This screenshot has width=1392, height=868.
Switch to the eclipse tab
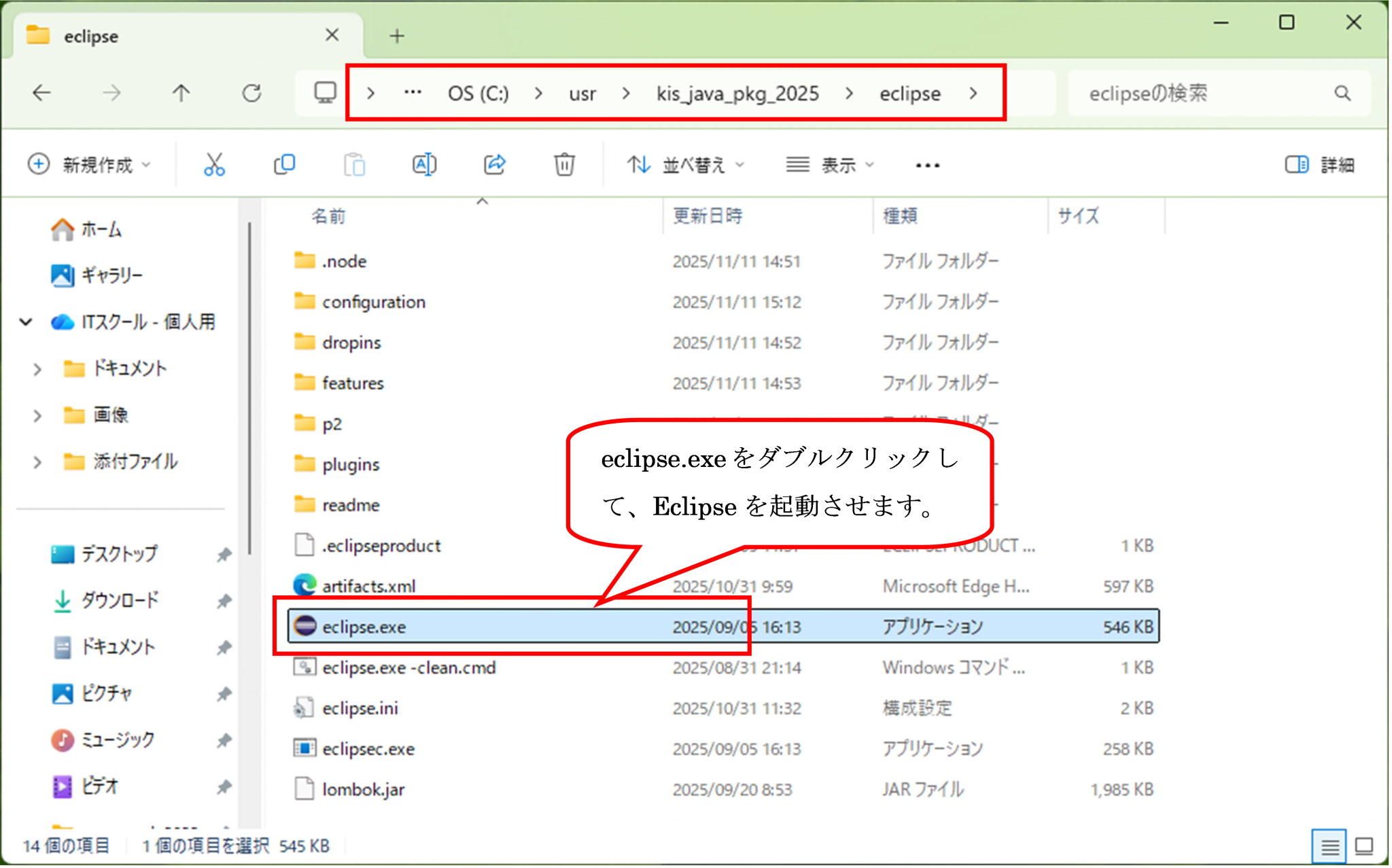pyautogui.click(x=92, y=35)
